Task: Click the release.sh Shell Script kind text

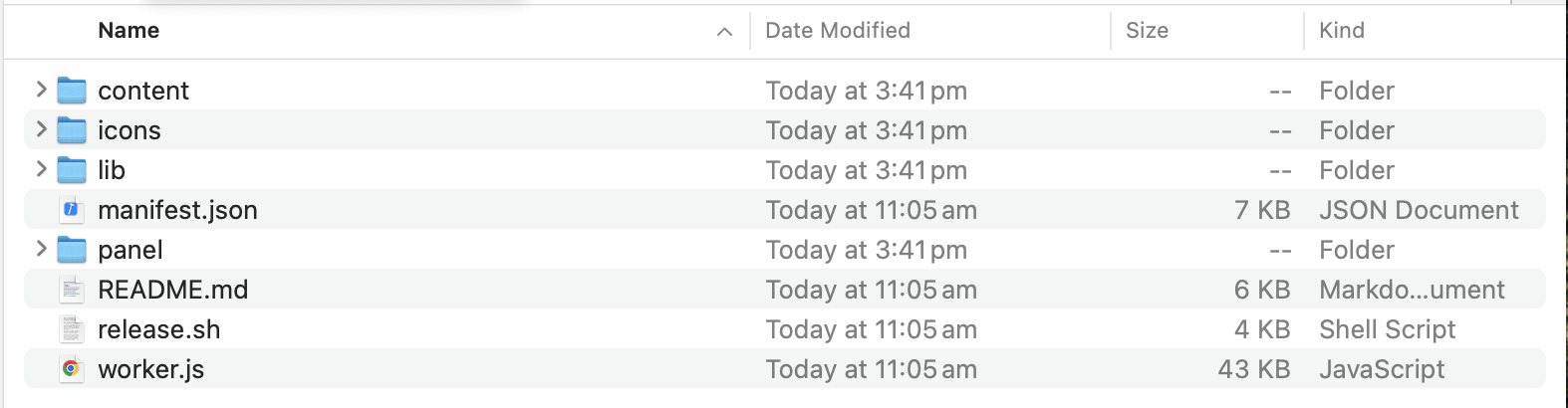Action: coord(1388,329)
